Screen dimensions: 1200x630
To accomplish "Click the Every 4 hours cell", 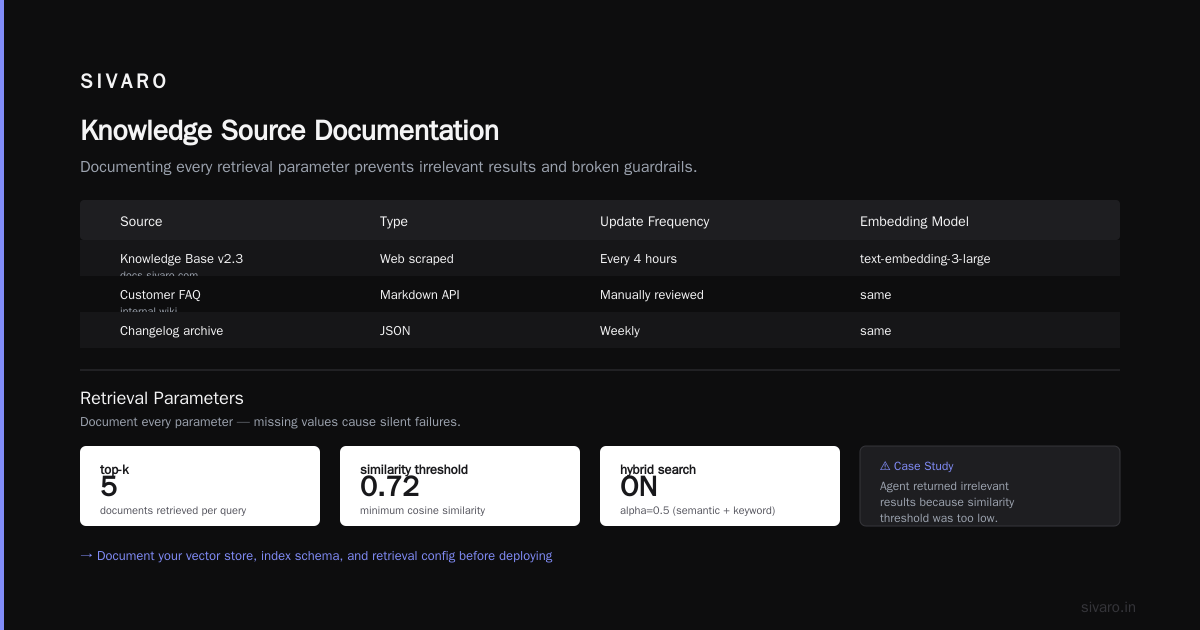I will (638, 258).
